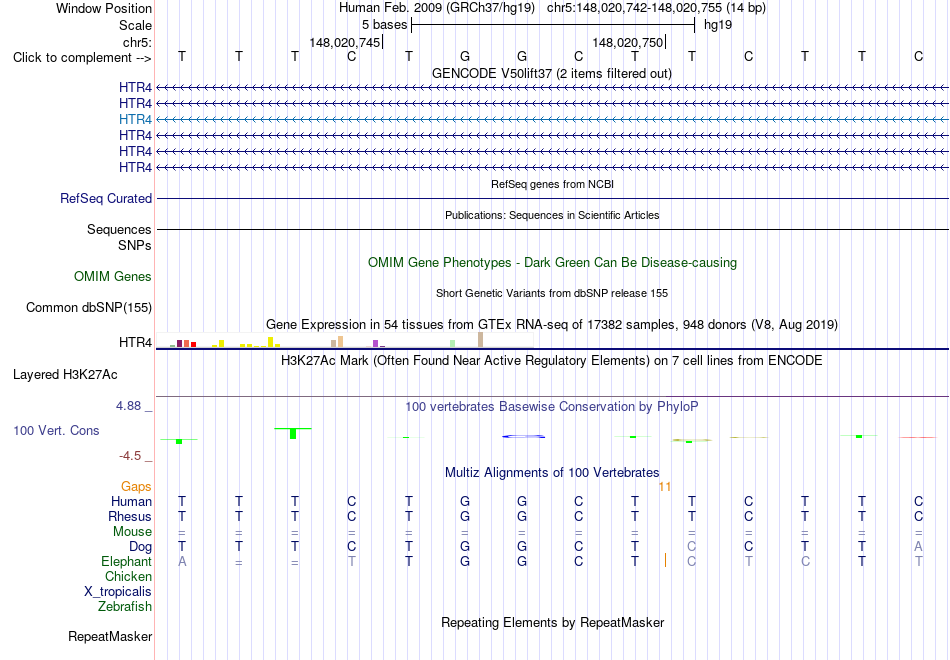This screenshot has height=660, width=950.
Task: Click the "Mouse" alignment row label
Action: click(132, 532)
